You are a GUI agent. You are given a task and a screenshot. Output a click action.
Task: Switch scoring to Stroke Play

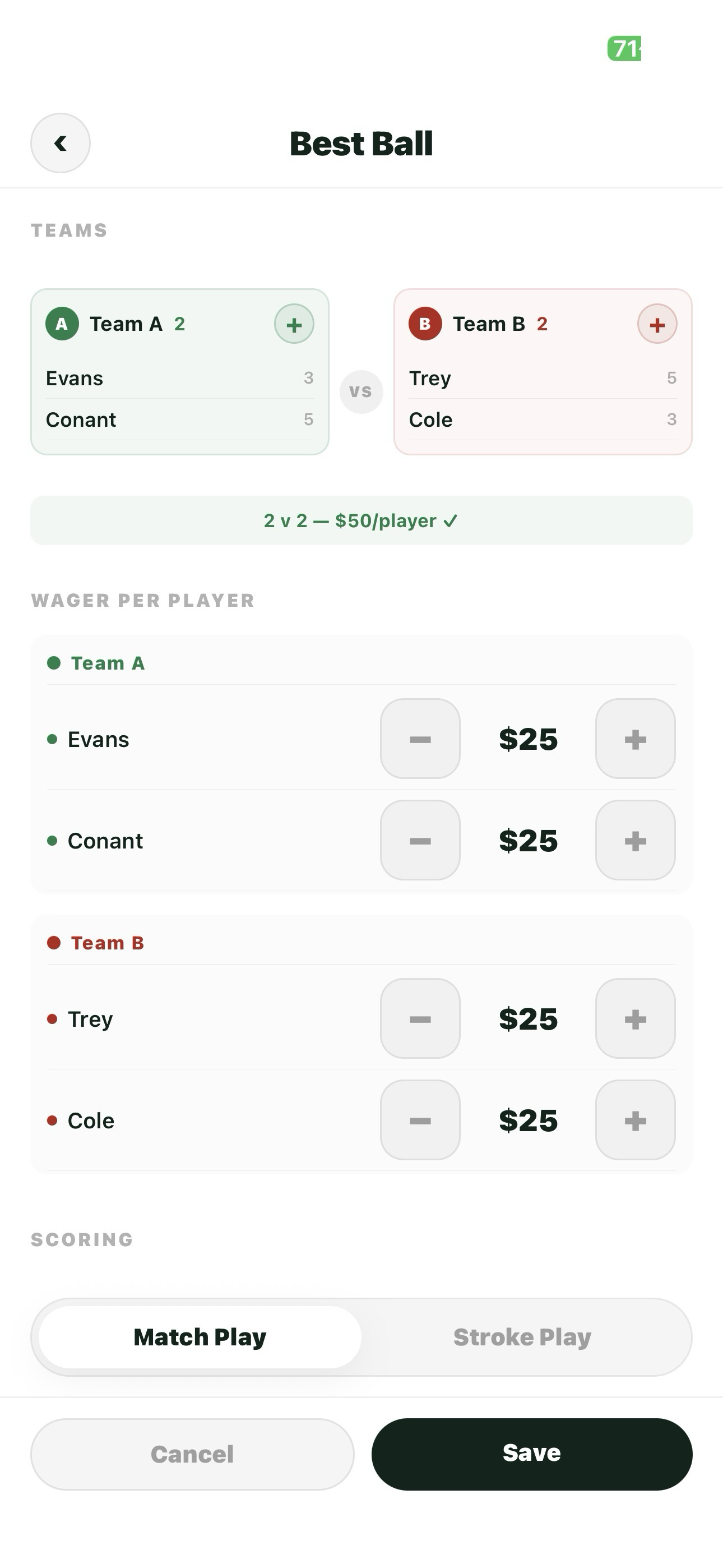click(x=522, y=1338)
